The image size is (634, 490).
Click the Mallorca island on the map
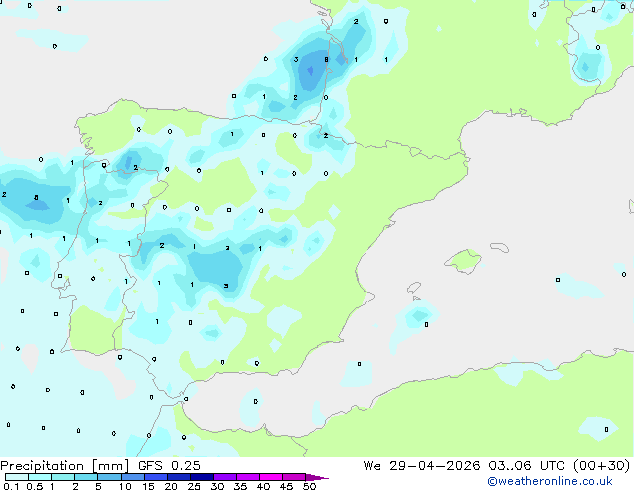tap(463, 261)
